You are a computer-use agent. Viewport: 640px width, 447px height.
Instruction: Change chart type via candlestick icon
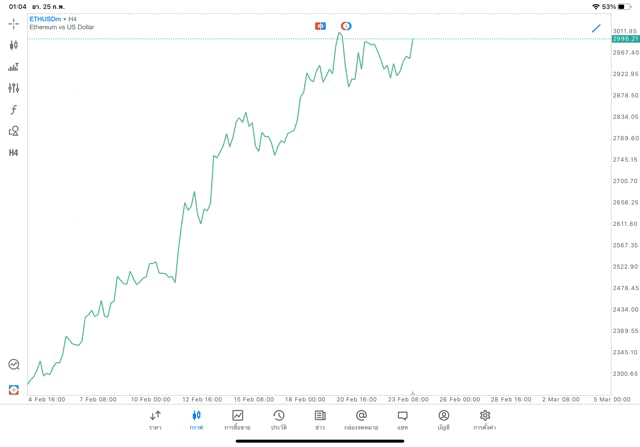tap(14, 45)
